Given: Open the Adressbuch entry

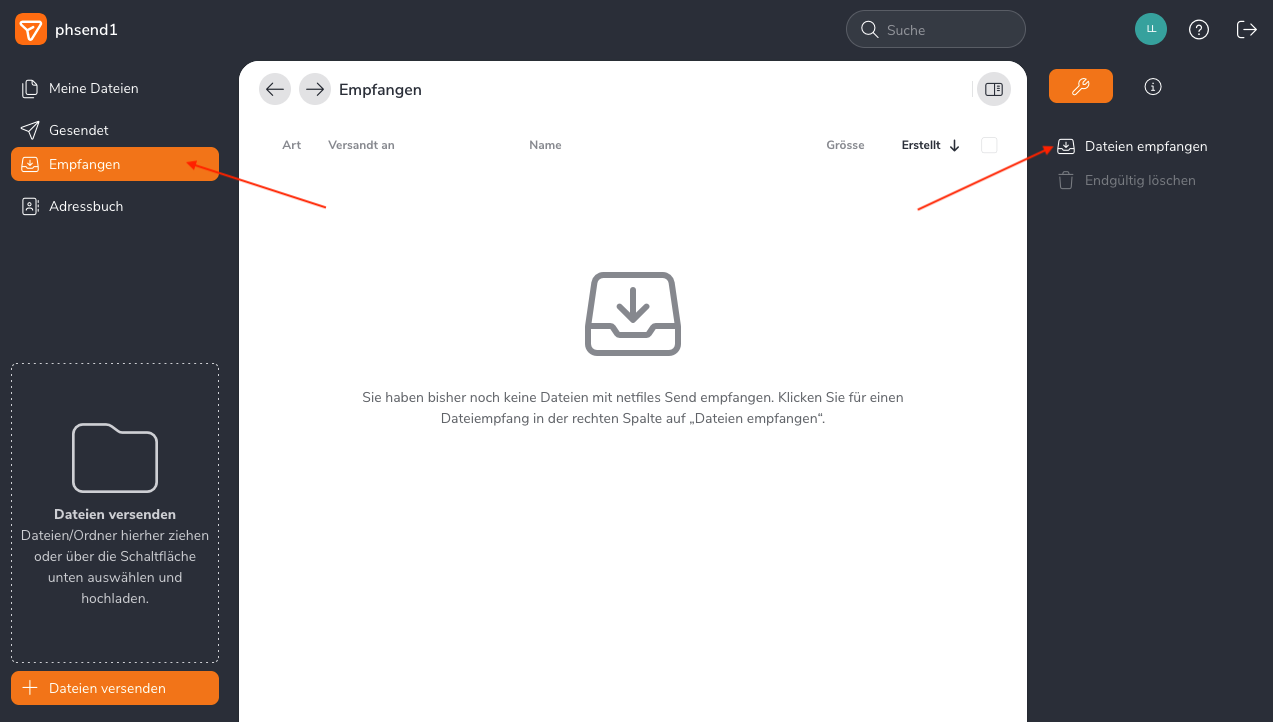Looking at the screenshot, I should click(x=85, y=206).
